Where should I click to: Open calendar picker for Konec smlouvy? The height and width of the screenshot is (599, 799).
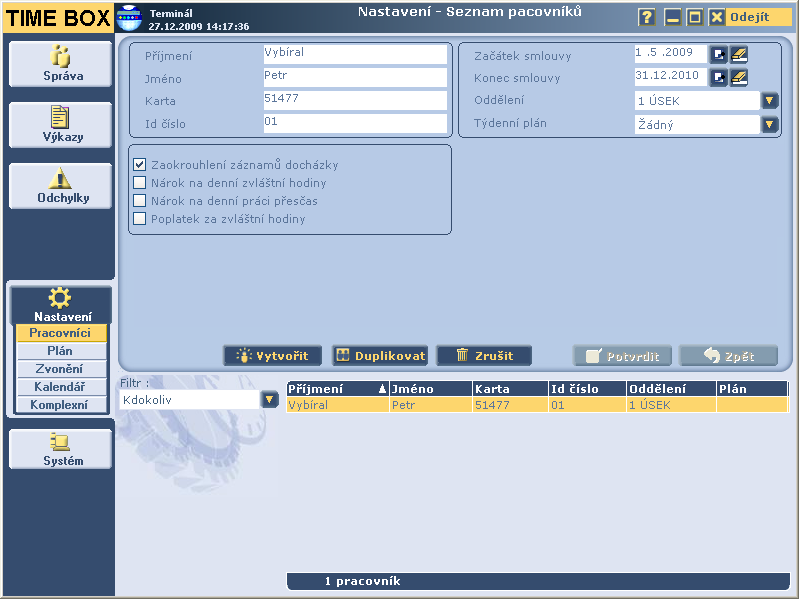tap(718, 77)
